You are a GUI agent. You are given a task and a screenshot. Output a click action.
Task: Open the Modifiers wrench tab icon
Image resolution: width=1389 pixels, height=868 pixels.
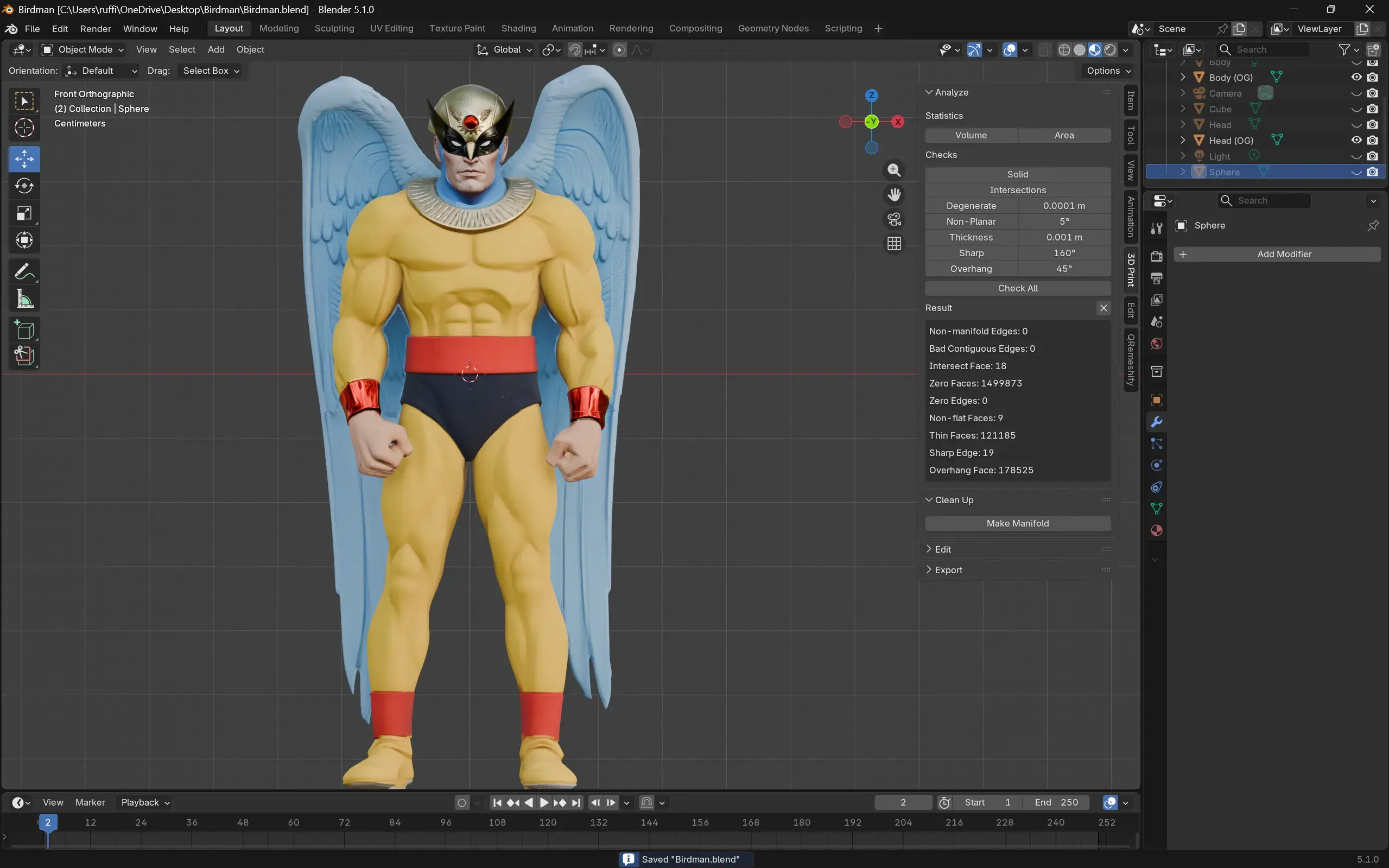1156,422
